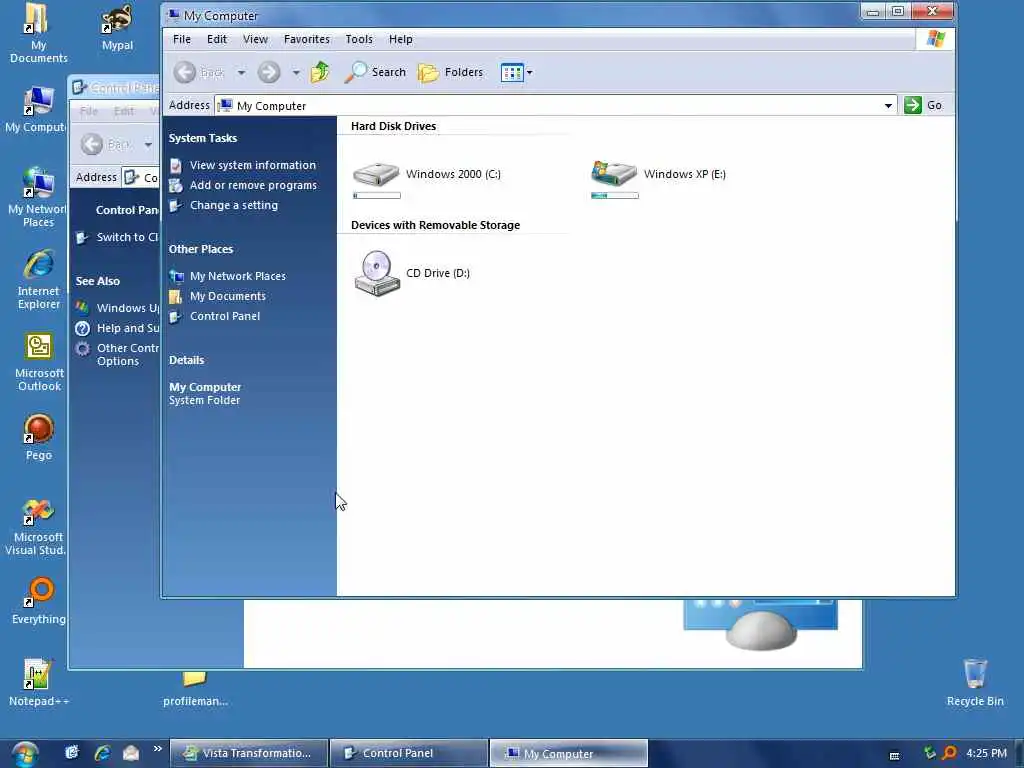Launch Internet Explorer desktop icon

[x=39, y=279]
